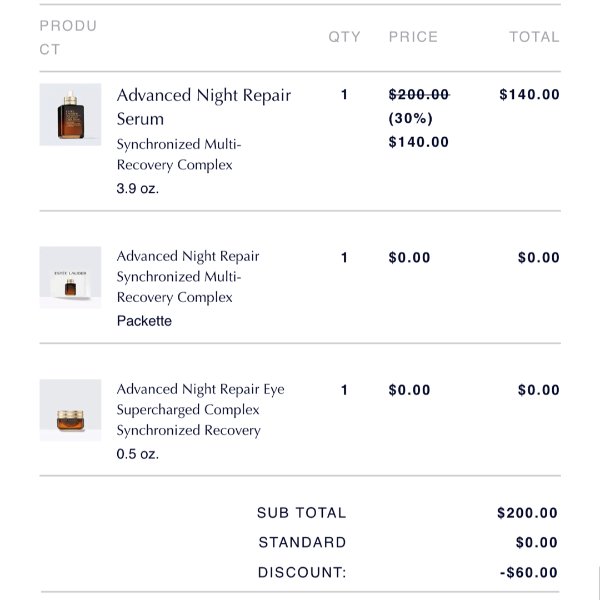Click the $200.00 sub total amount
600x600 pixels.
[x=527, y=513]
